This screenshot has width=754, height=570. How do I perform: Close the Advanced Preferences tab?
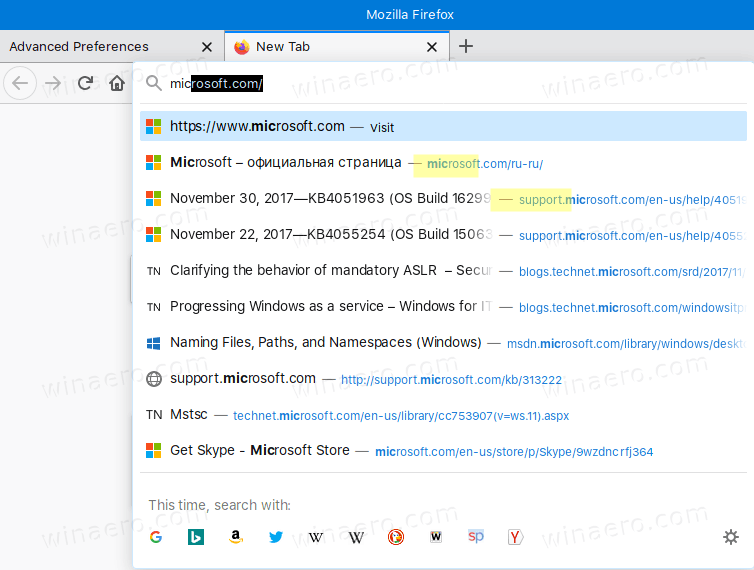pos(207,47)
